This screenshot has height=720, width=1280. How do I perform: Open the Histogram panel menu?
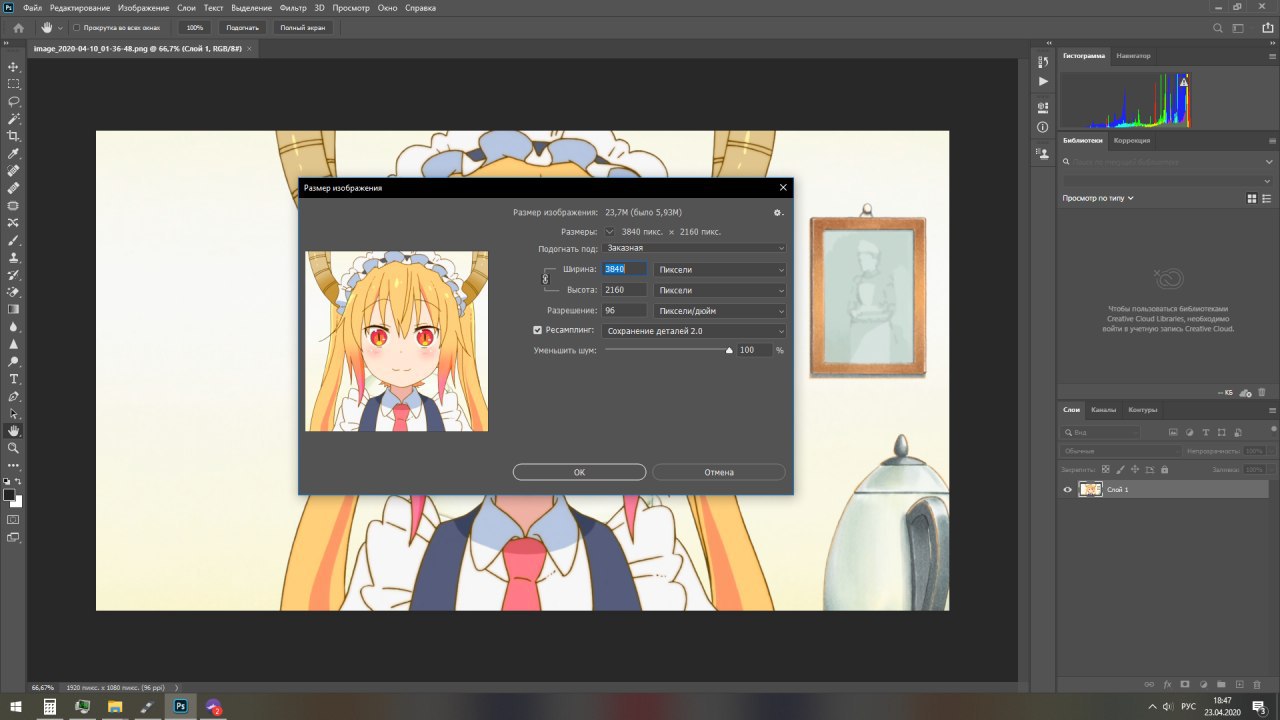point(1270,55)
